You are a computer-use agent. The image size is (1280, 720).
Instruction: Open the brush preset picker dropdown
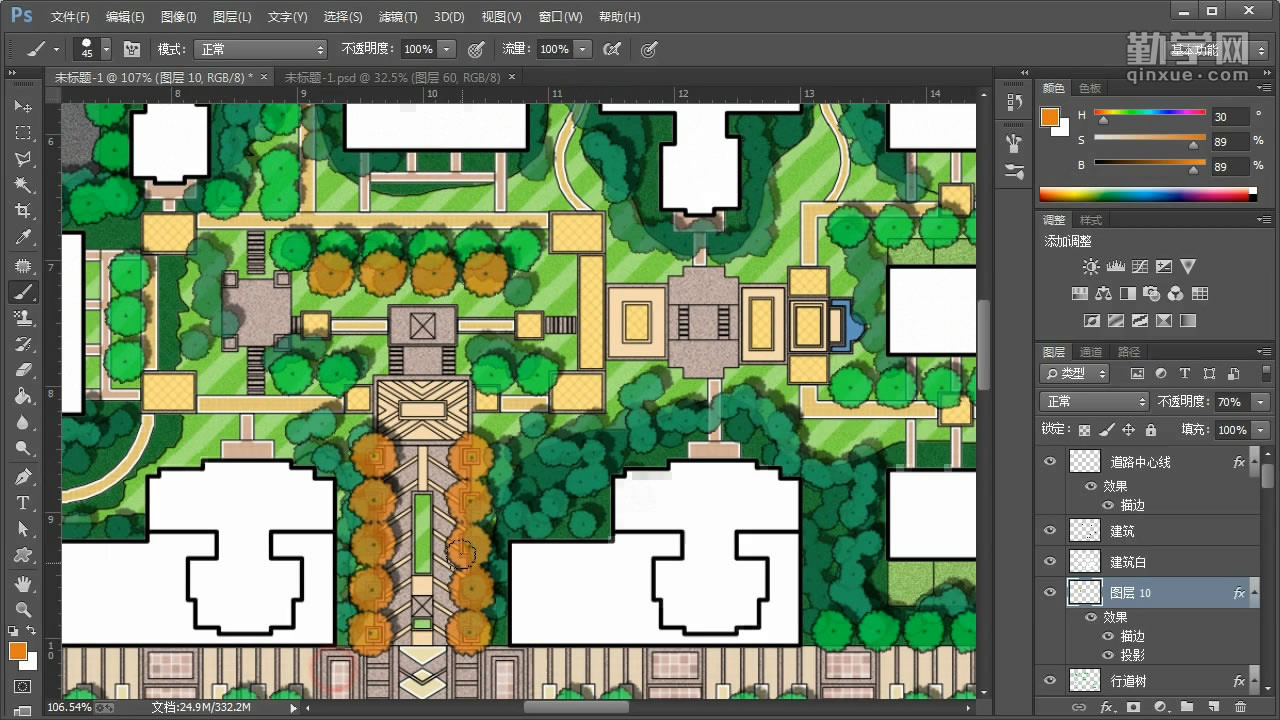tap(106, 49)
